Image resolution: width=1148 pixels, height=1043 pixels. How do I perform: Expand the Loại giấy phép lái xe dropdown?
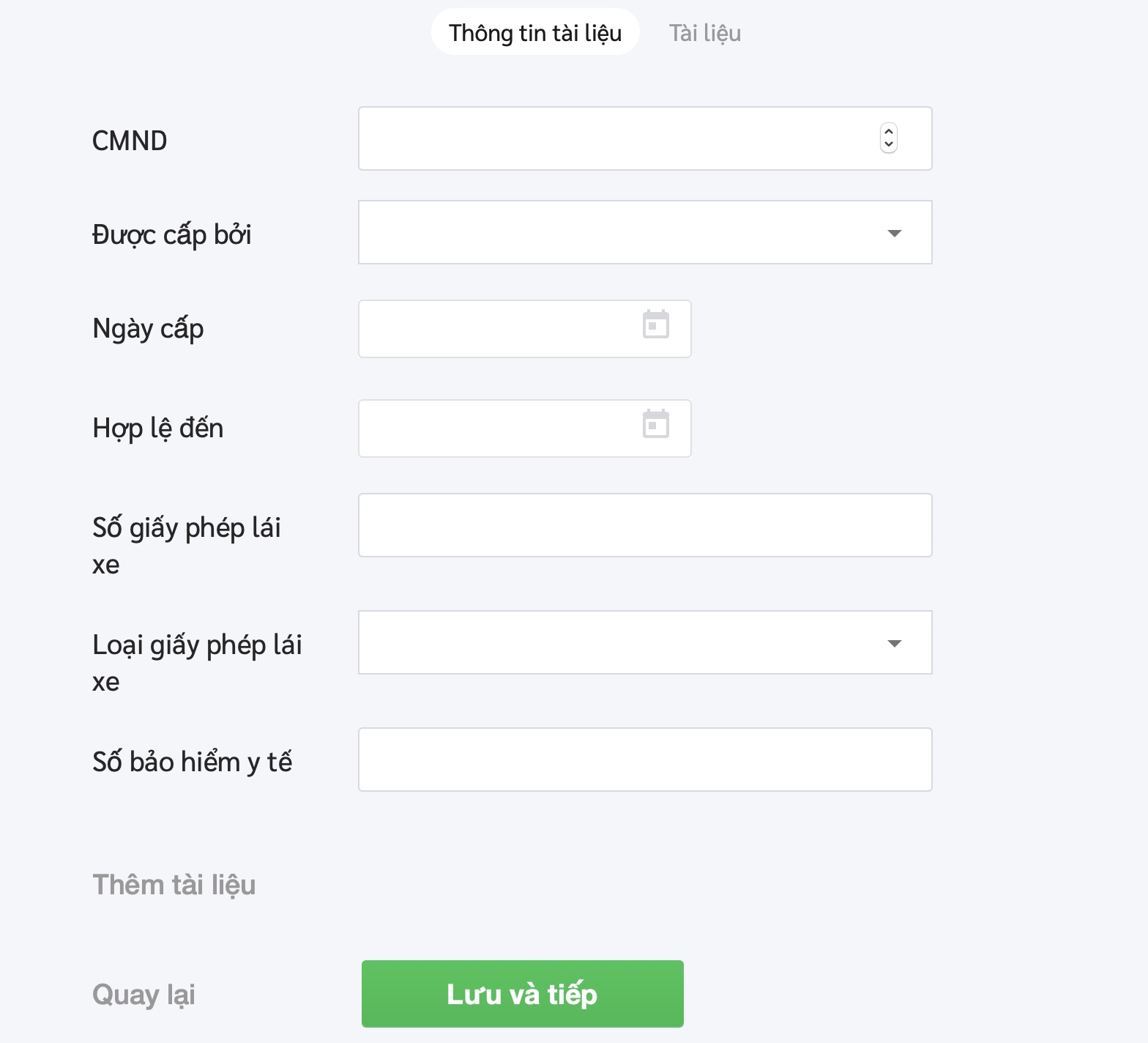894,643
